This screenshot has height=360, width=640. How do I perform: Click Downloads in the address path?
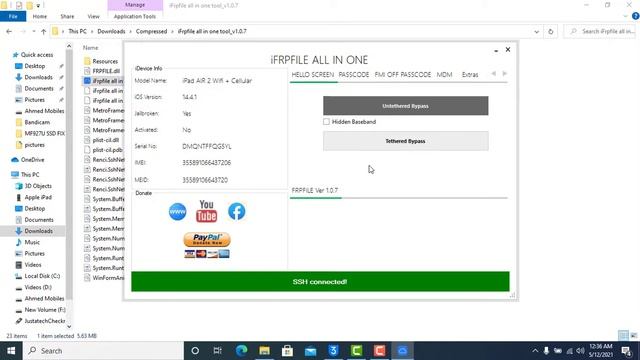pos(111,31)
